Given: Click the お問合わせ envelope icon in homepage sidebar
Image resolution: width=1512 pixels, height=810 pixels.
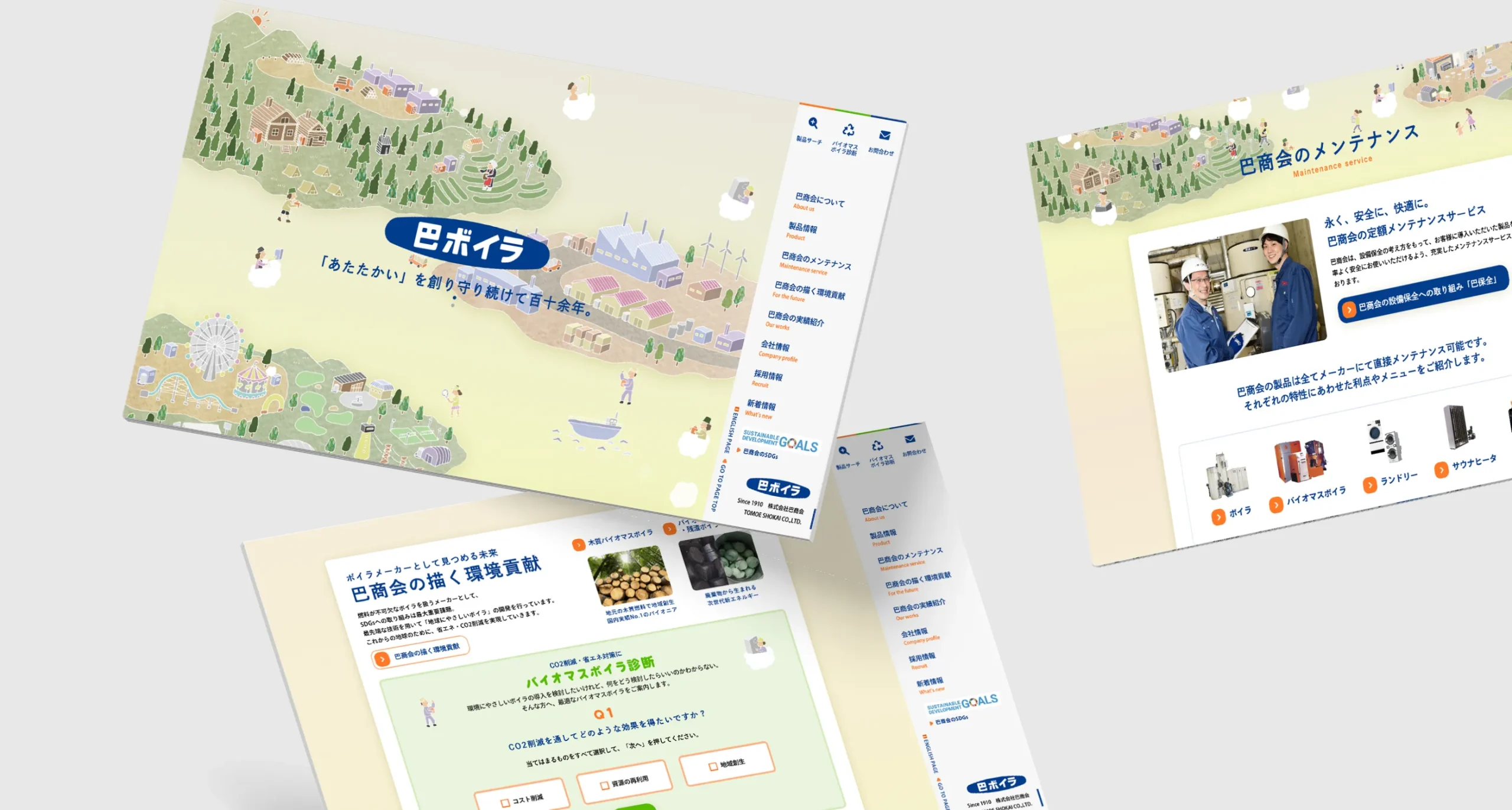Looking at the screenshot, I should click(884, 135).
